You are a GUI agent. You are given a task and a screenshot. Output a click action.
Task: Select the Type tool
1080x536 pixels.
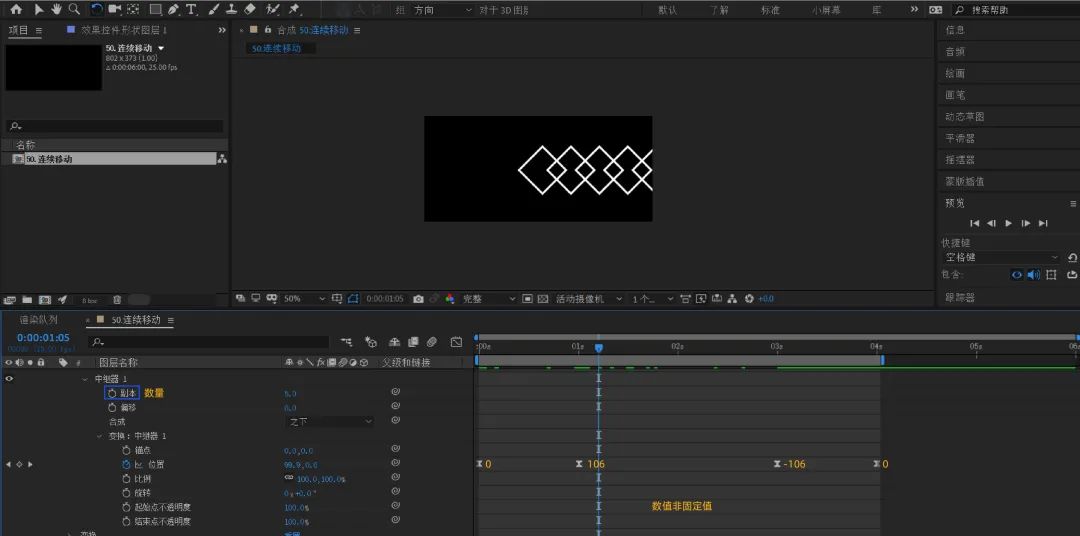(x=191, y=10)
